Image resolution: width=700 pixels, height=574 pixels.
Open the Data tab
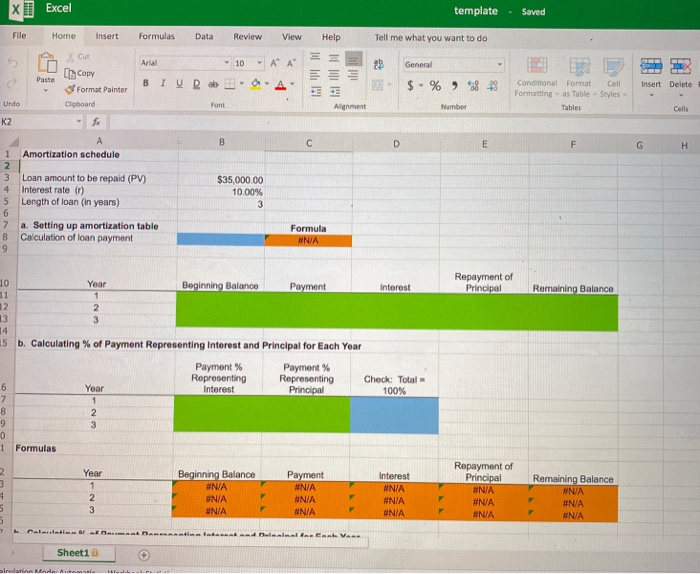pos(204,37)
